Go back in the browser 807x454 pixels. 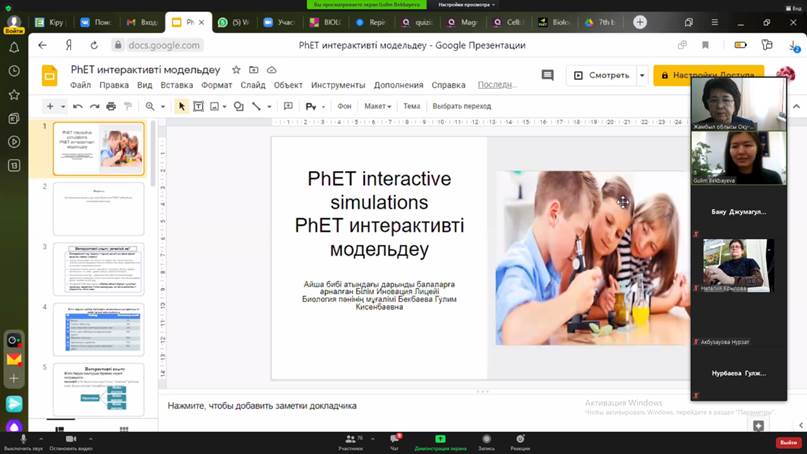[43, 45]
